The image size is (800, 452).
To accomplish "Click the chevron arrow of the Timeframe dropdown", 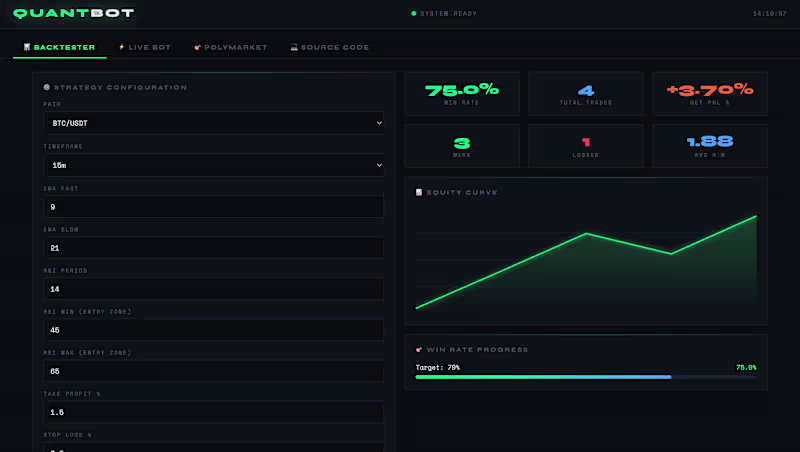I will point(379,165).
